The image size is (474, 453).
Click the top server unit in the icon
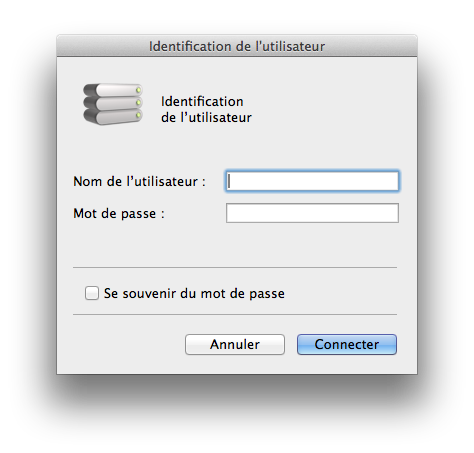[113, 90]
